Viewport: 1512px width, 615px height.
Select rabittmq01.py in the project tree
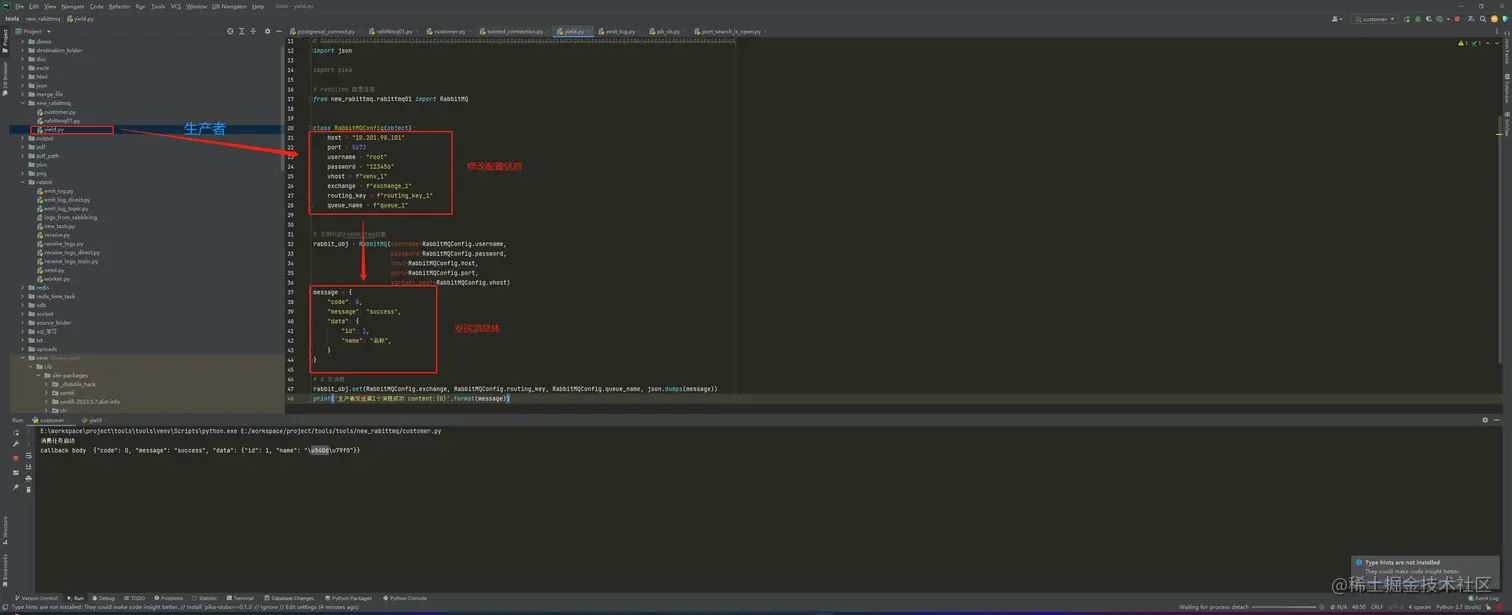coord(61,121)
